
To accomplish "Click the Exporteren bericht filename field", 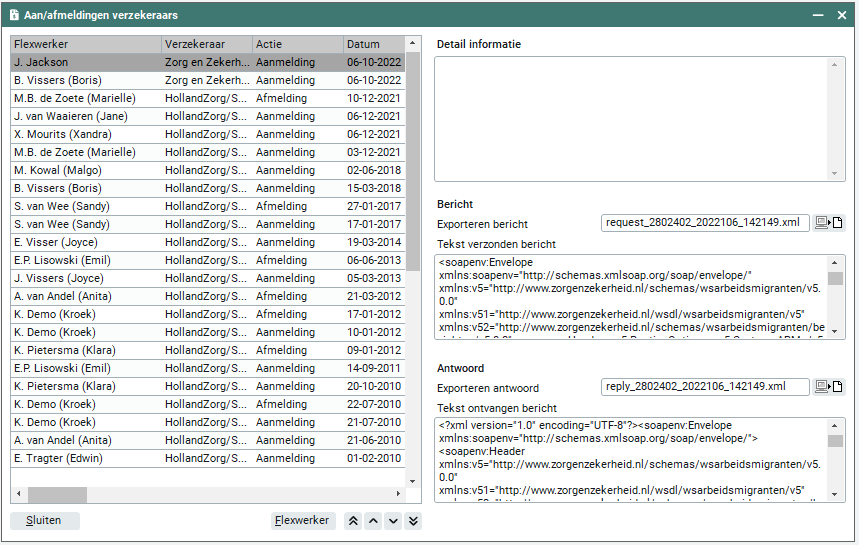I will pos(704,223).
